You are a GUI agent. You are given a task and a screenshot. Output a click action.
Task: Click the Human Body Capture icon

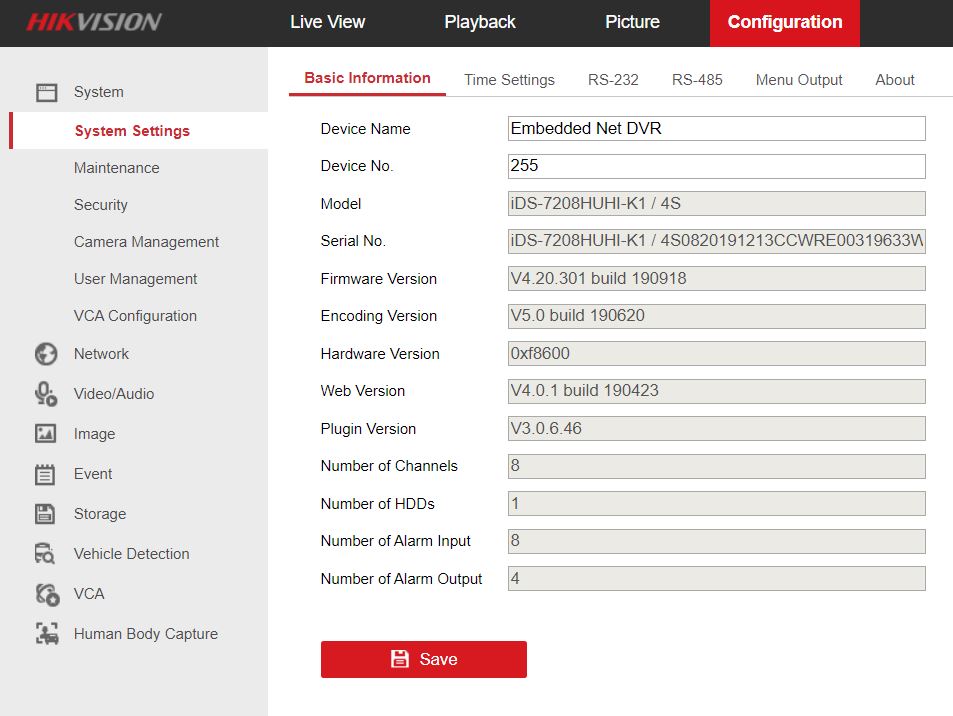(x=47, y=634)
